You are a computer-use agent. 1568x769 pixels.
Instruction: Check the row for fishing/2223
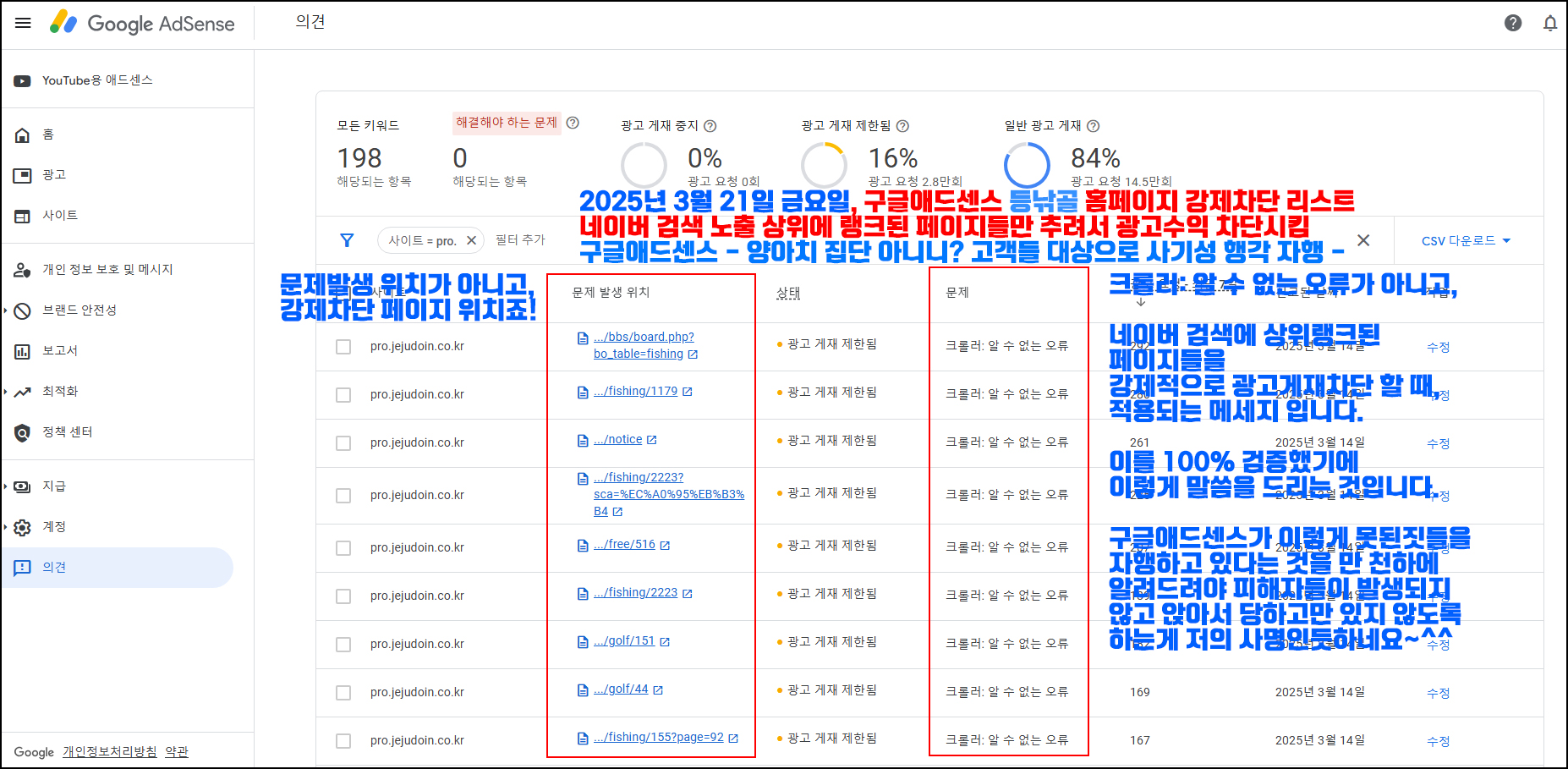(343, 596)
